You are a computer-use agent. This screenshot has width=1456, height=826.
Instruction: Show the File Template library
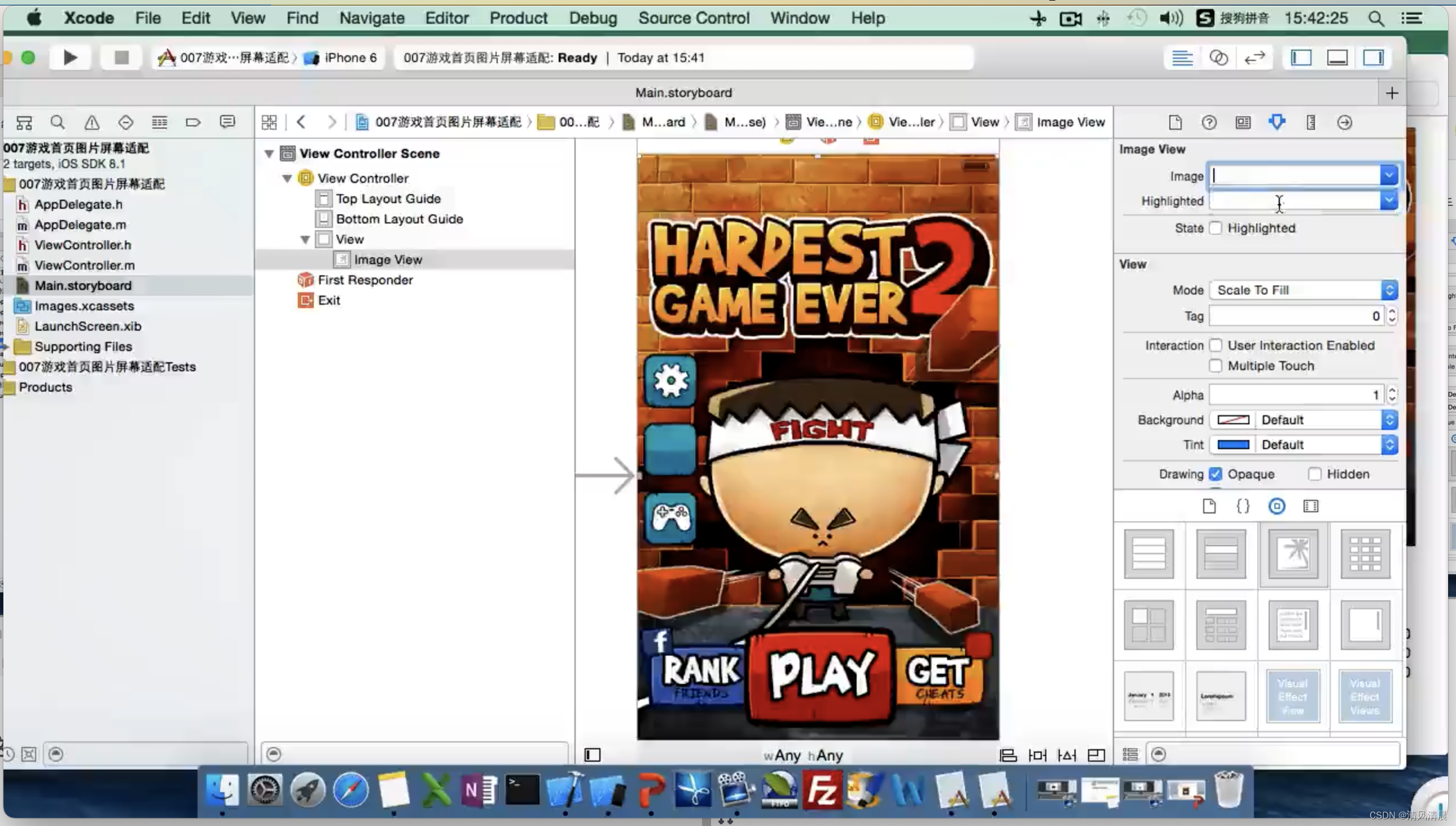[x=1209, y=506]
